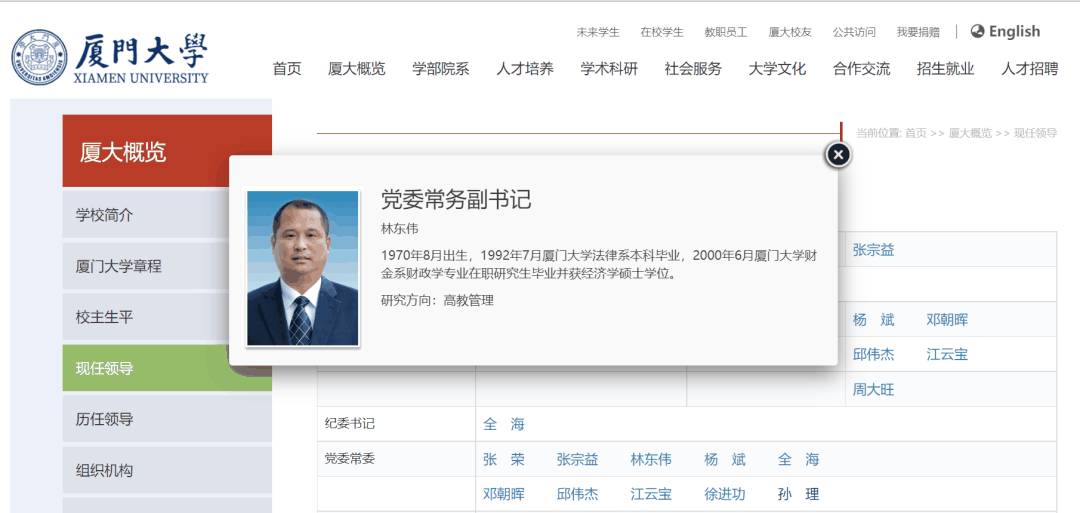Click the 厦大校友 top link
This screenshot has width=1080, height=513.
[790, 32]
